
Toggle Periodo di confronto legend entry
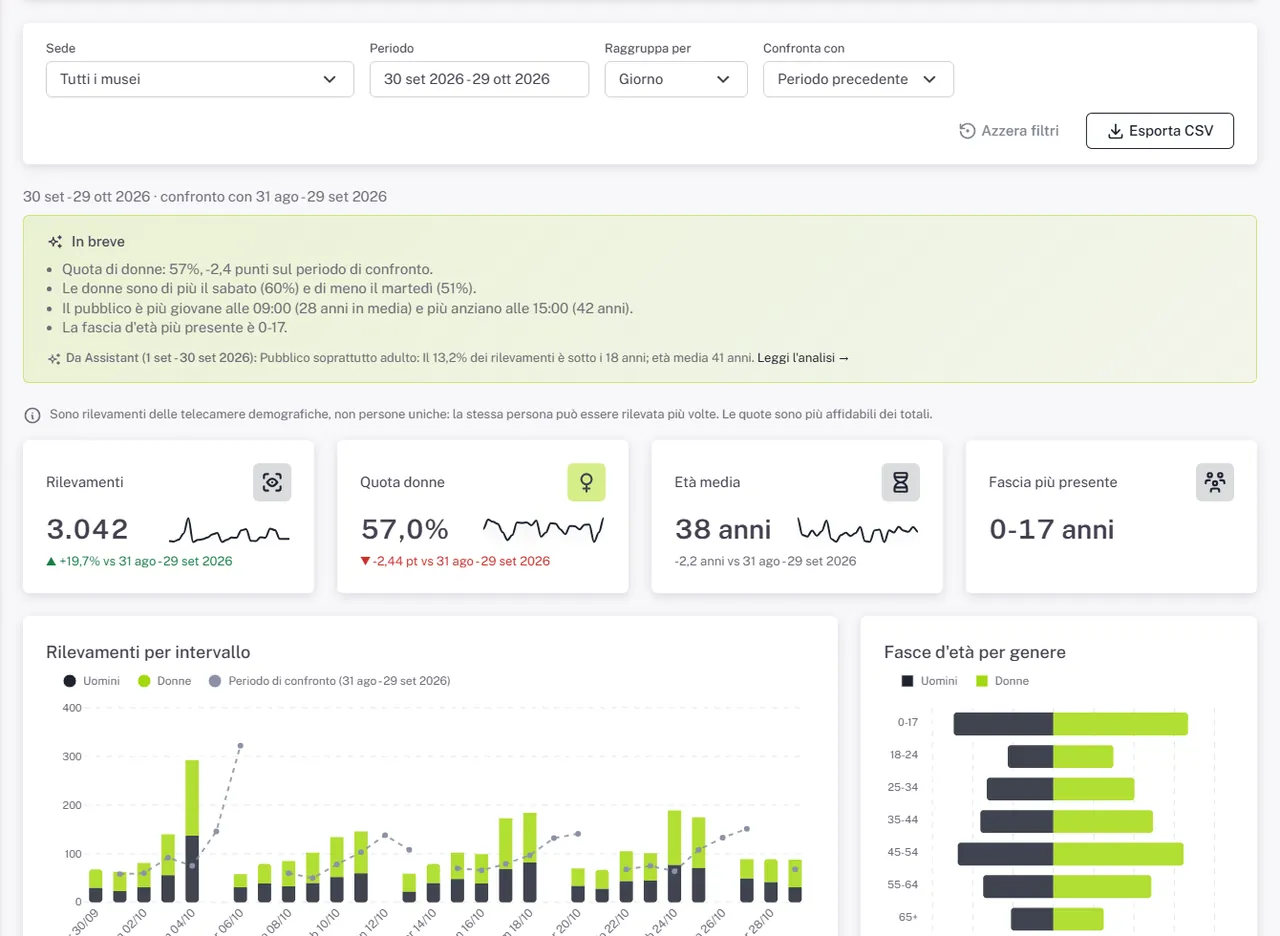click(329, 681)
